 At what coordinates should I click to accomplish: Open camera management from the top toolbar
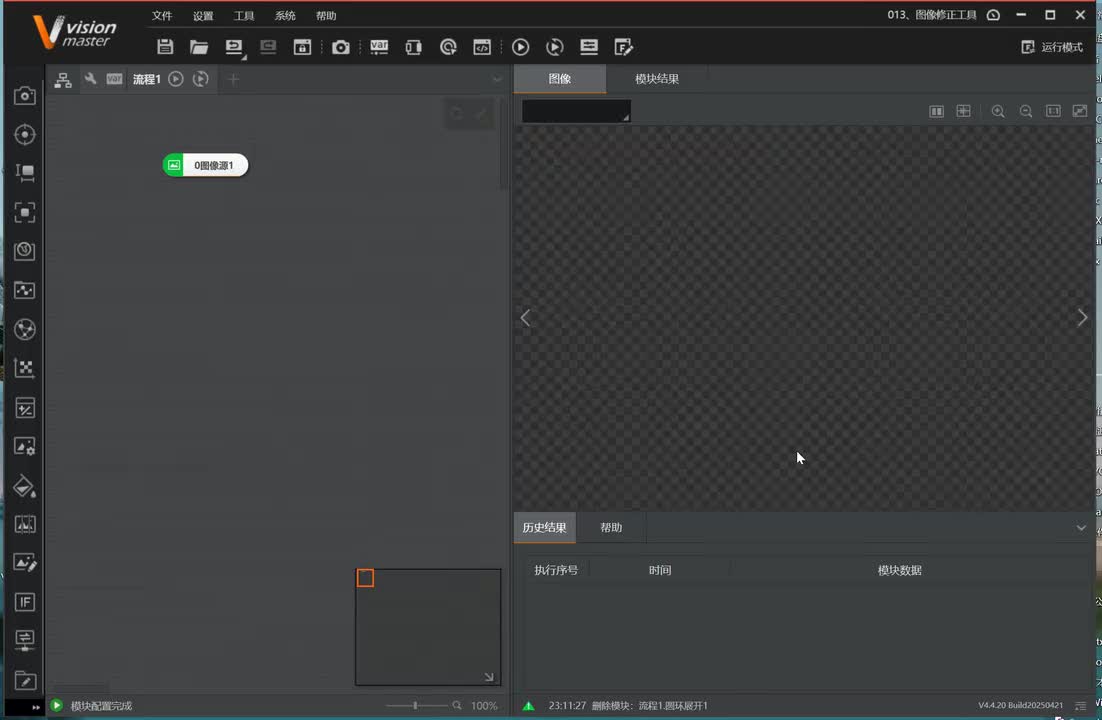point(341,47)
